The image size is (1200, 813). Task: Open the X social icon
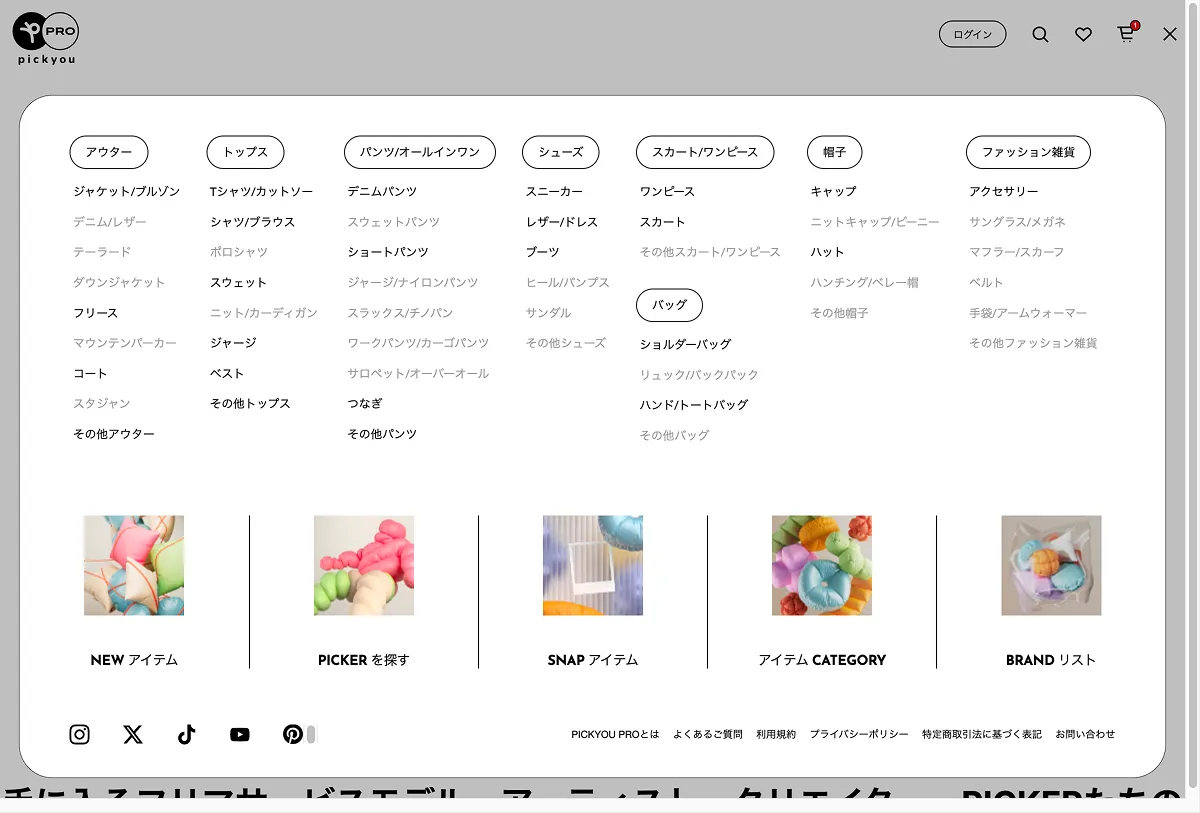[x=133, y=735]
